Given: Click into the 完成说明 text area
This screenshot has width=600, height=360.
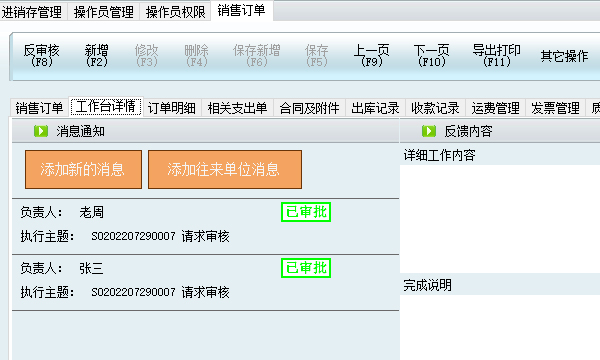Looking at the screenshot, I should coord(500,327).
